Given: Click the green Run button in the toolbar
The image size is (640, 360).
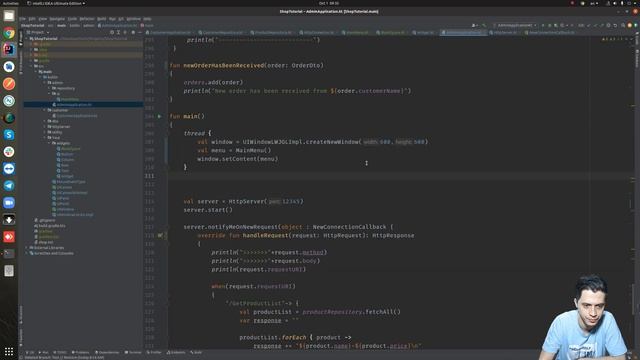Looking at the screenshot, I should pos(543,25).
